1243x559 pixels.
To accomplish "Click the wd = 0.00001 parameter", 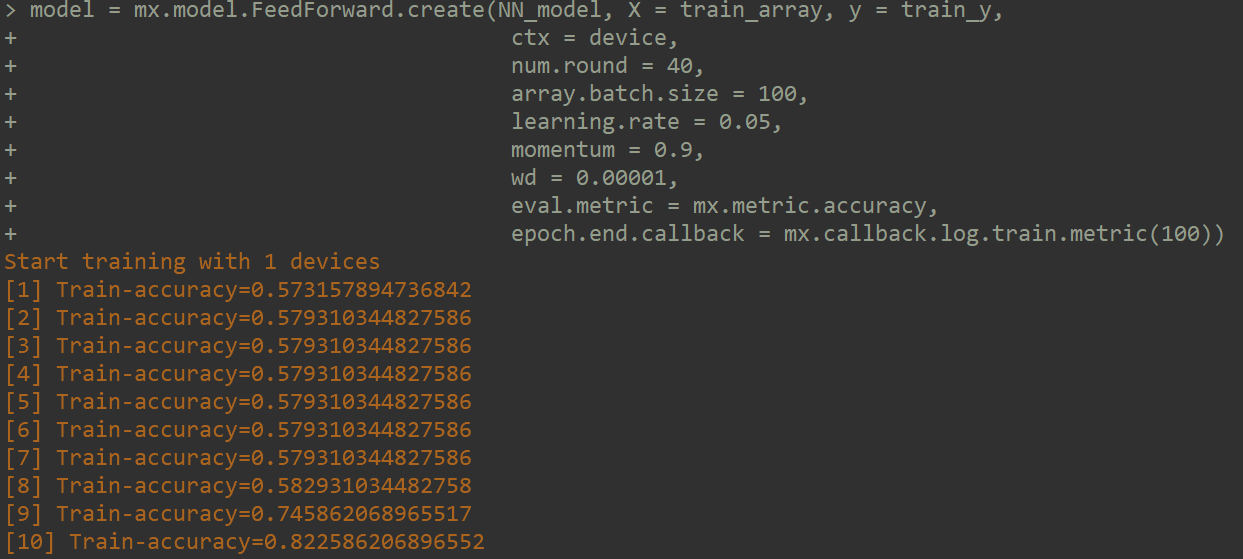I will pos(595,178).
